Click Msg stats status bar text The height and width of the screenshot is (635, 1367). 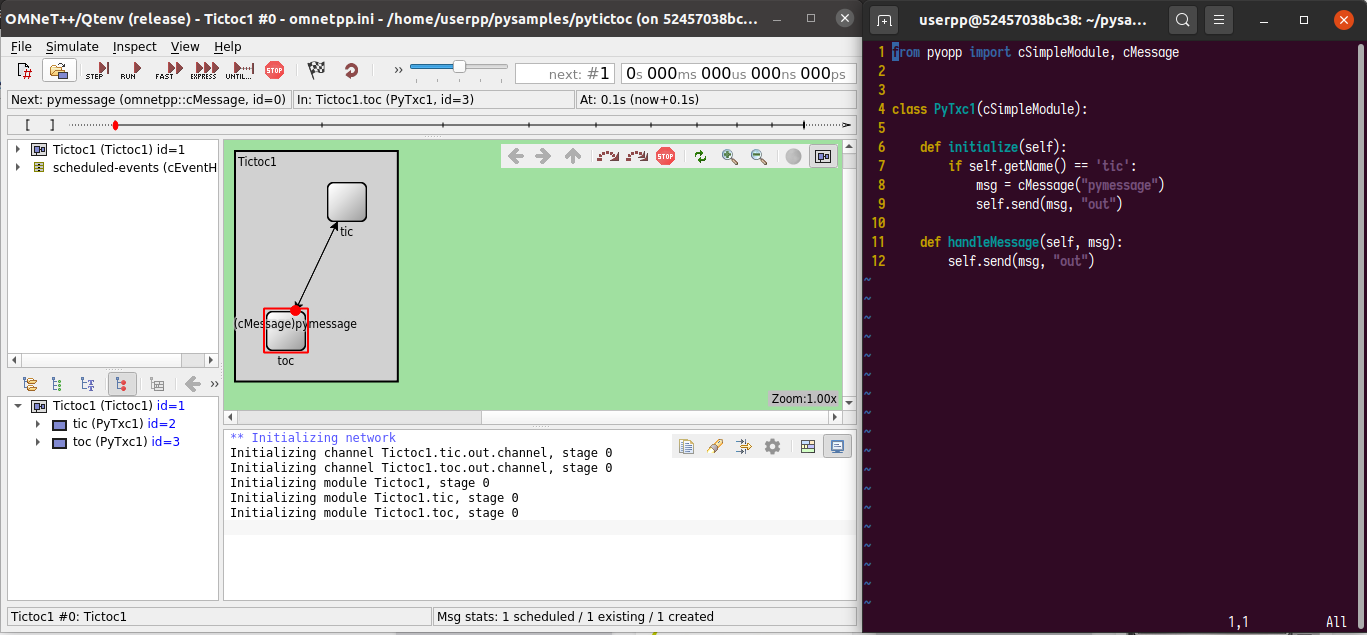[576, 617]
